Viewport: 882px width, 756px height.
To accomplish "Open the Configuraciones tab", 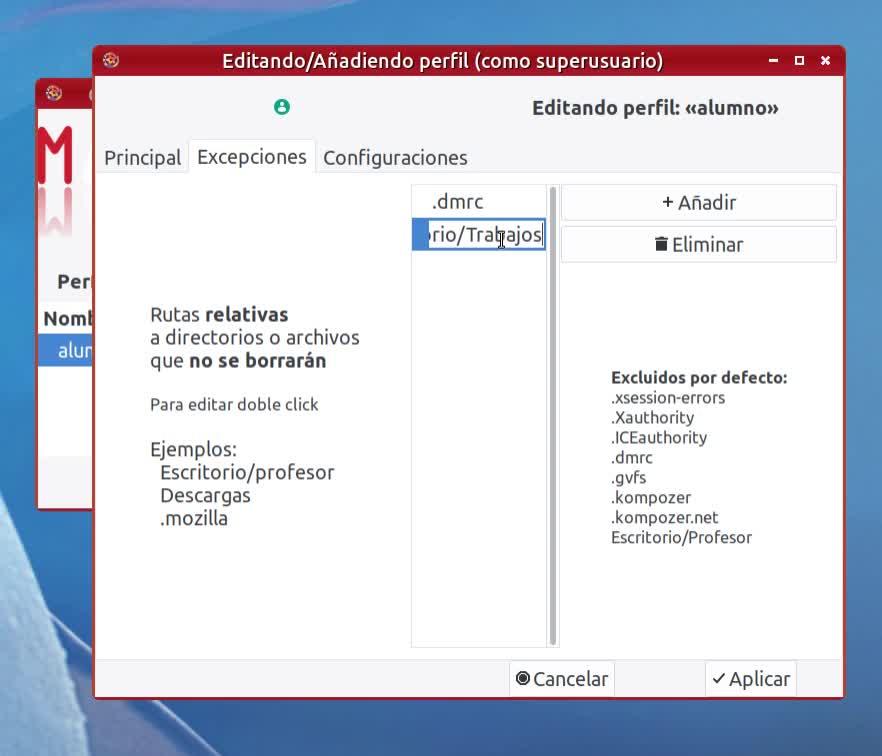I will (395, 158).
